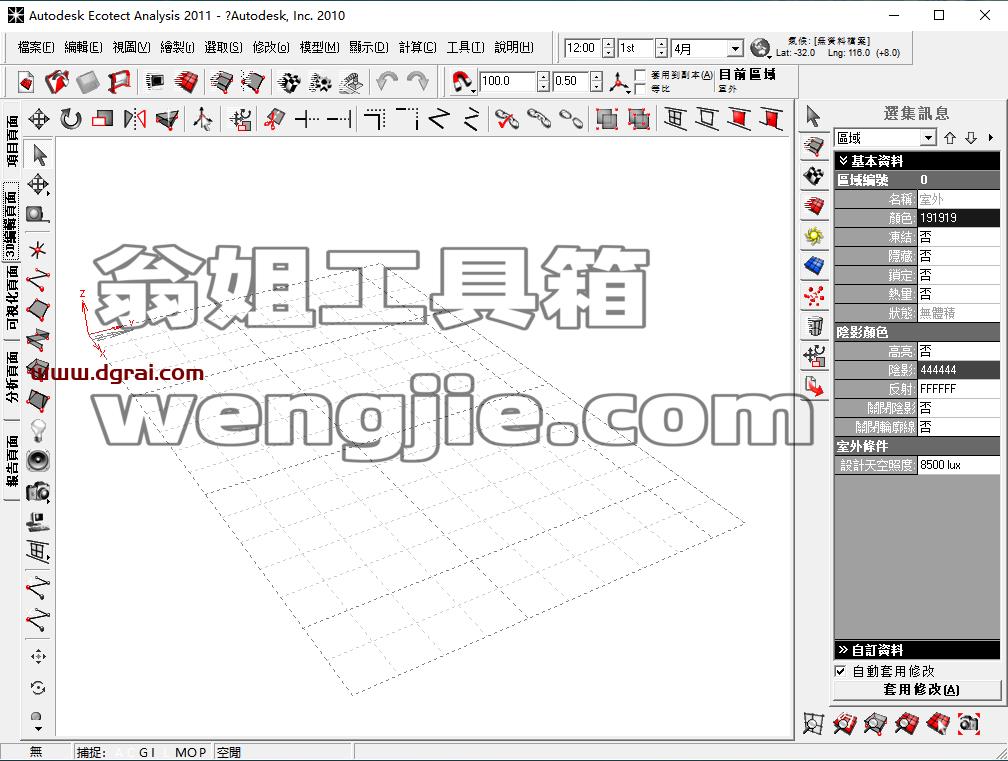
Task: Increase the 100.0 value stepper
Action: point(543,76)
